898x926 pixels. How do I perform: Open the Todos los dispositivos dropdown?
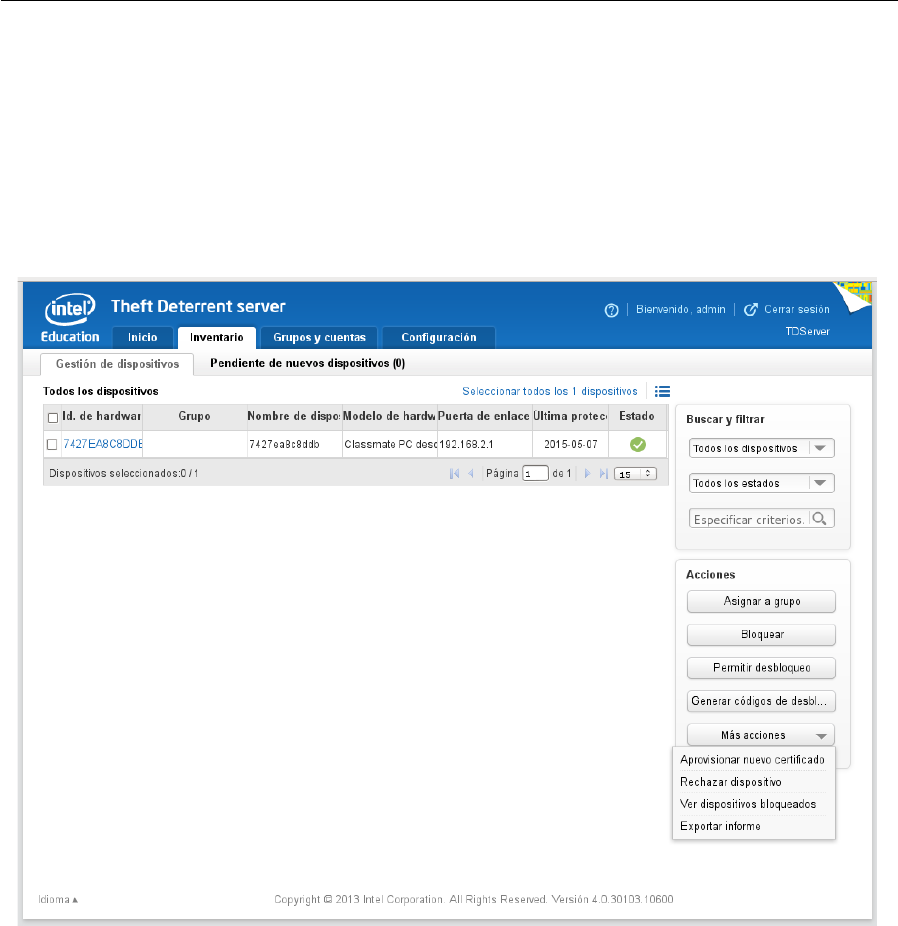(x=762, y=448)
